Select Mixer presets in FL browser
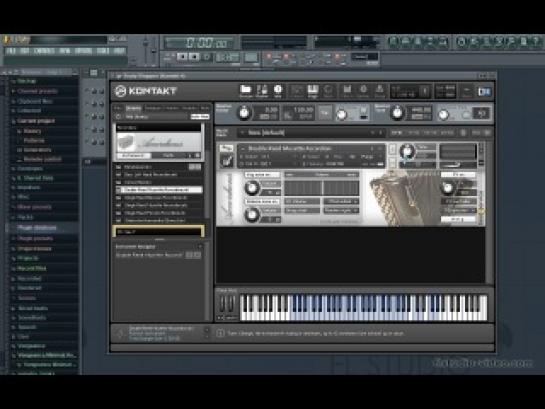The width and height of the screenshot is (545, 409). coord(34,207)
